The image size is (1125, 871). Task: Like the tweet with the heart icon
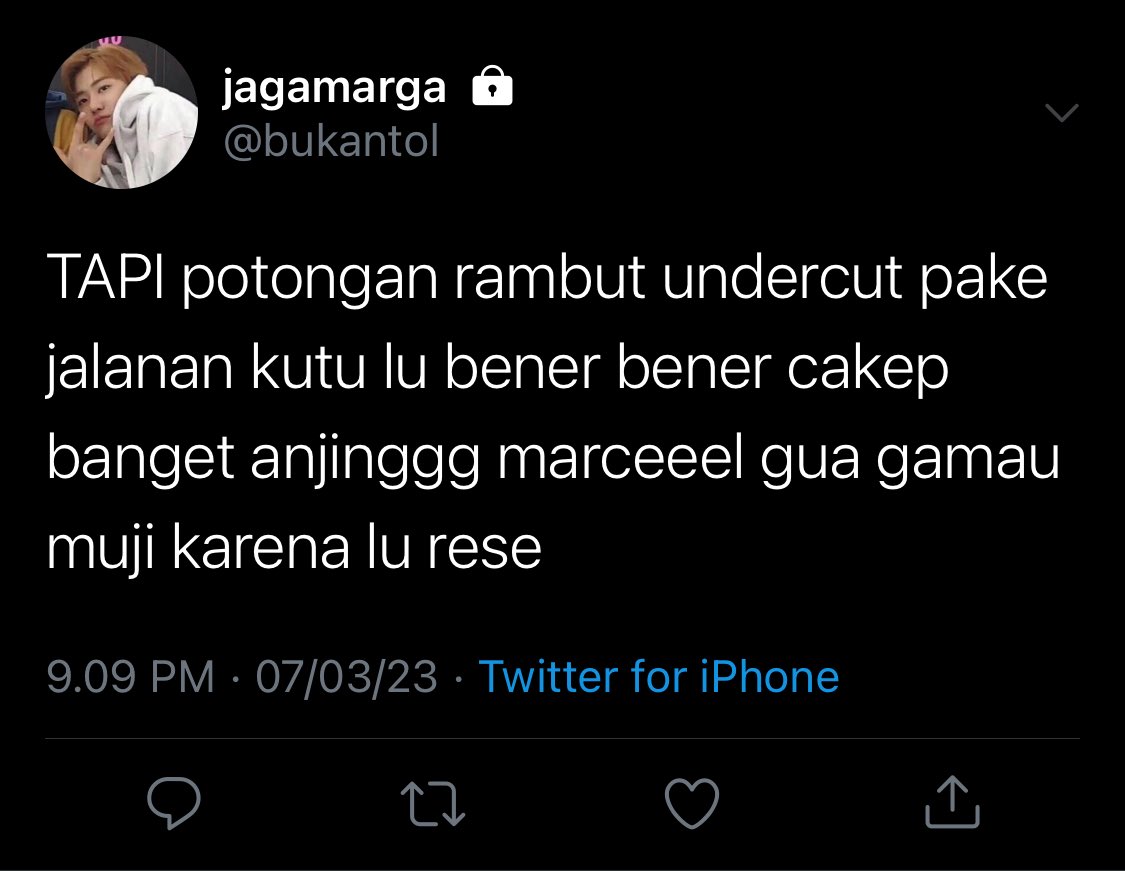[x=692, y=804]
